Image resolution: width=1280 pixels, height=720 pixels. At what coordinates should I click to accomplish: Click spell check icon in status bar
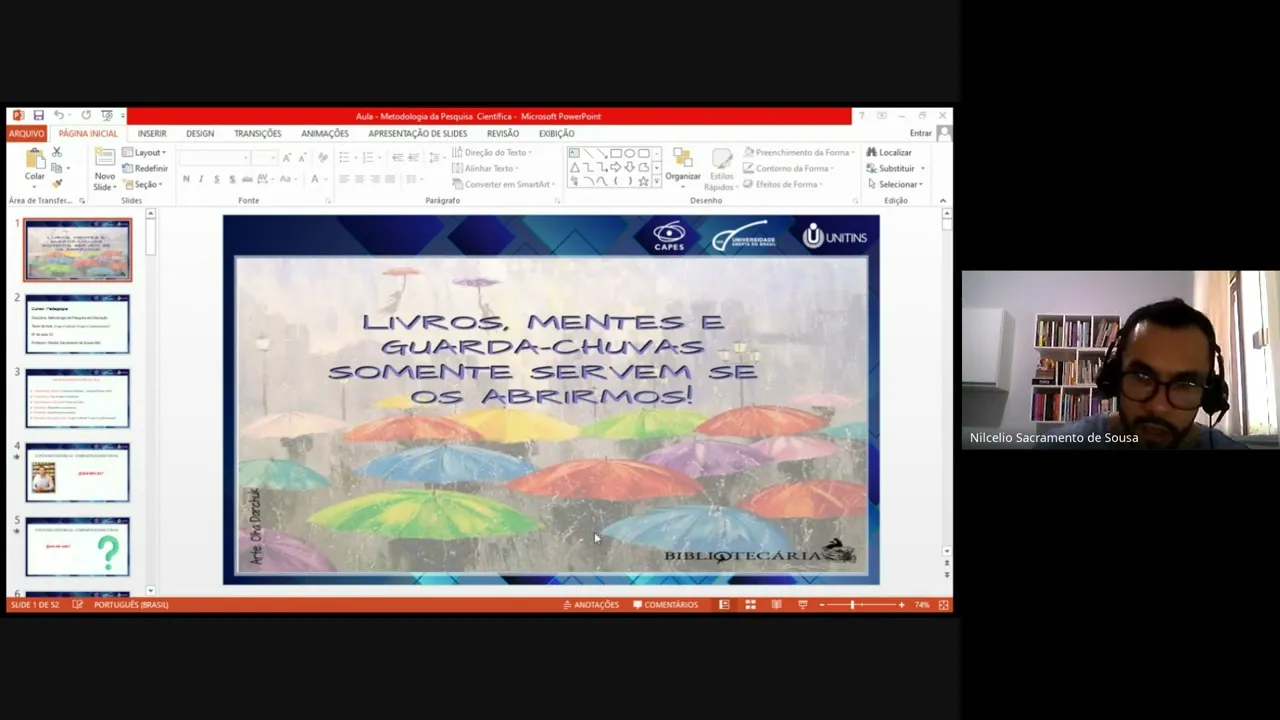point(78,605)
